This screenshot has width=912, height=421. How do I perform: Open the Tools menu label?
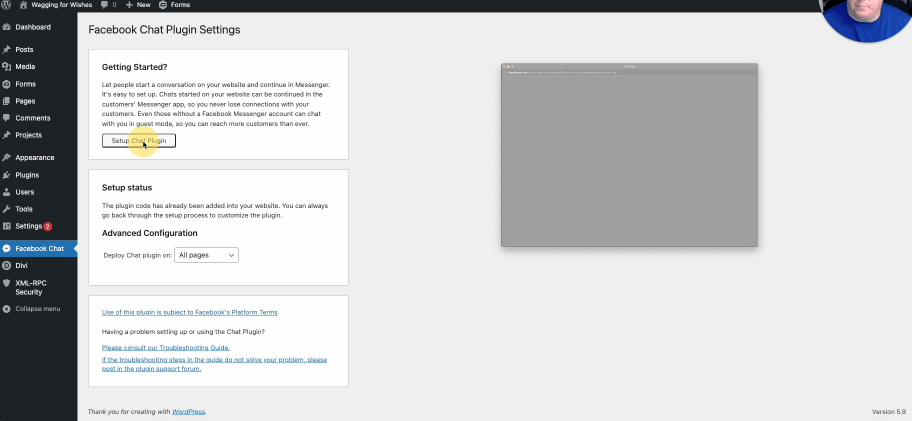(24, 209)
